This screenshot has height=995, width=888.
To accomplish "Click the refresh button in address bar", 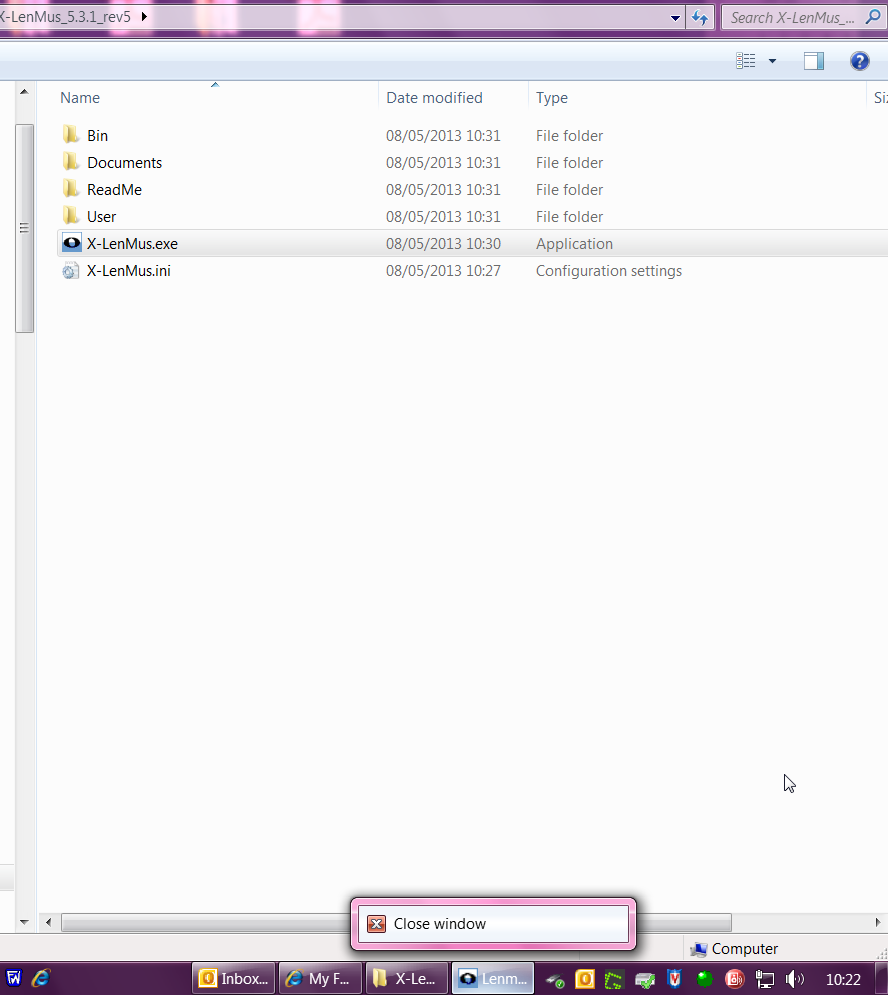I will pos(699,18).
